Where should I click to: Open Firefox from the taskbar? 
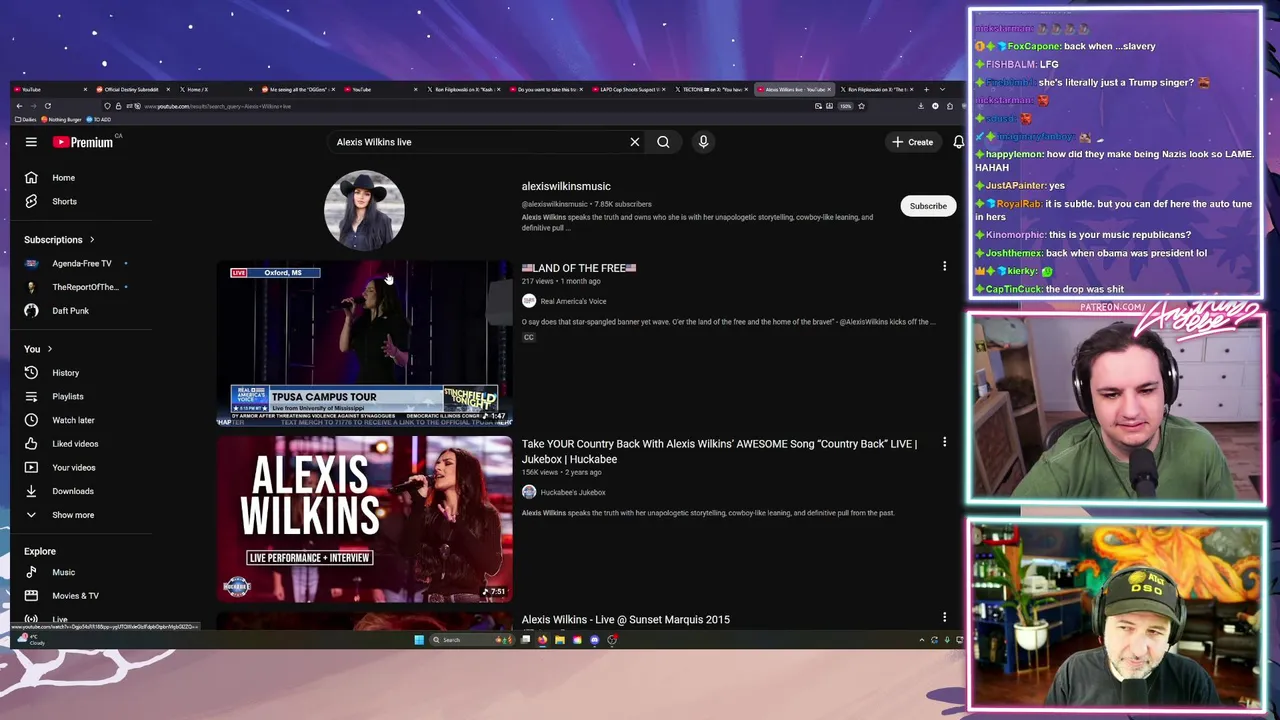542,640
